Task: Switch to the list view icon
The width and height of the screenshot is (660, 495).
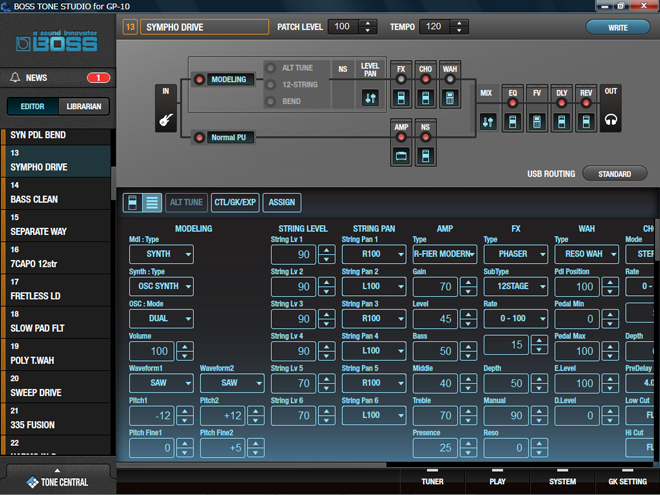Action: tap(151, 202)
